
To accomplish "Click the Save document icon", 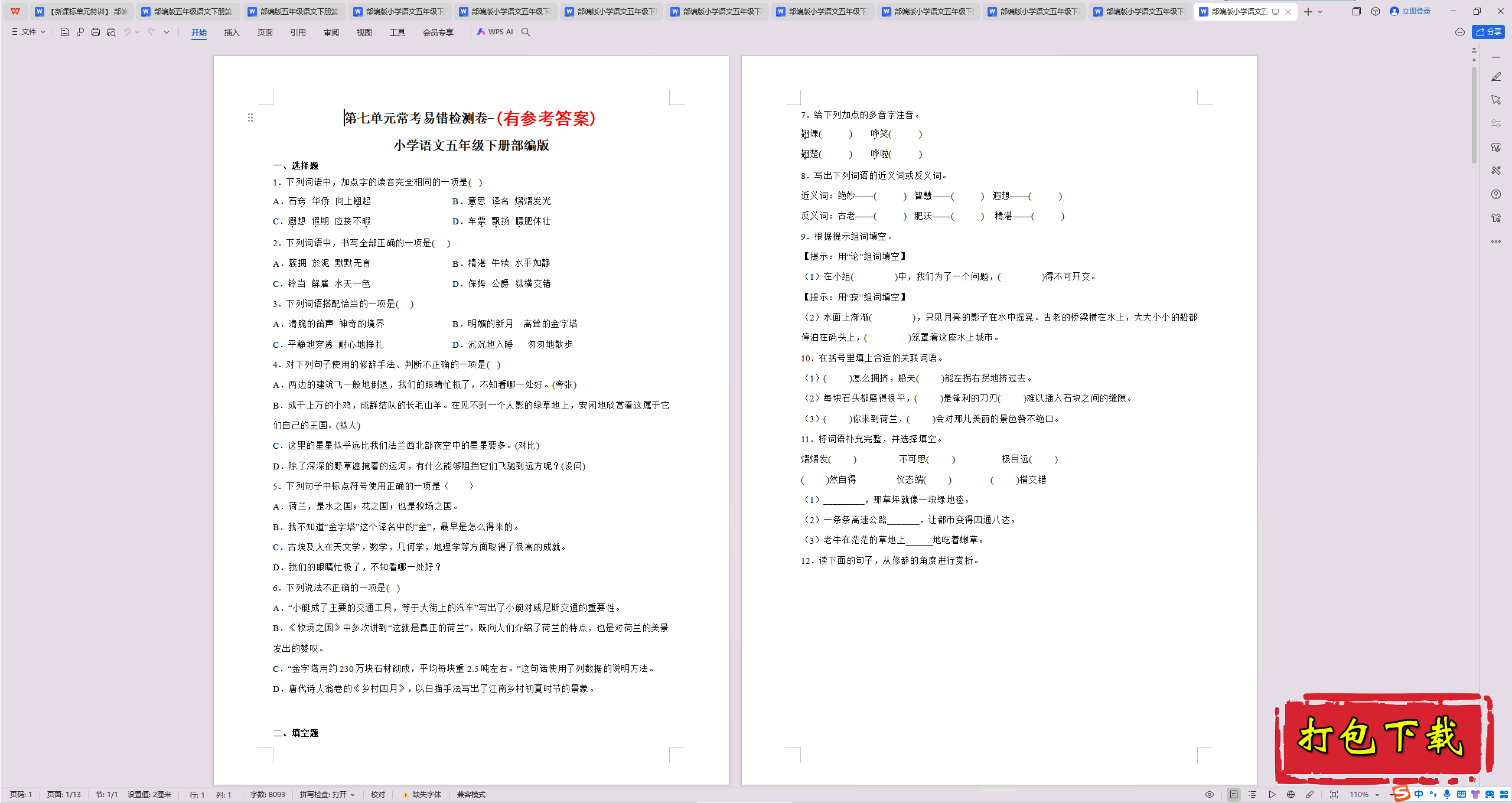I will tap(65, 32).
